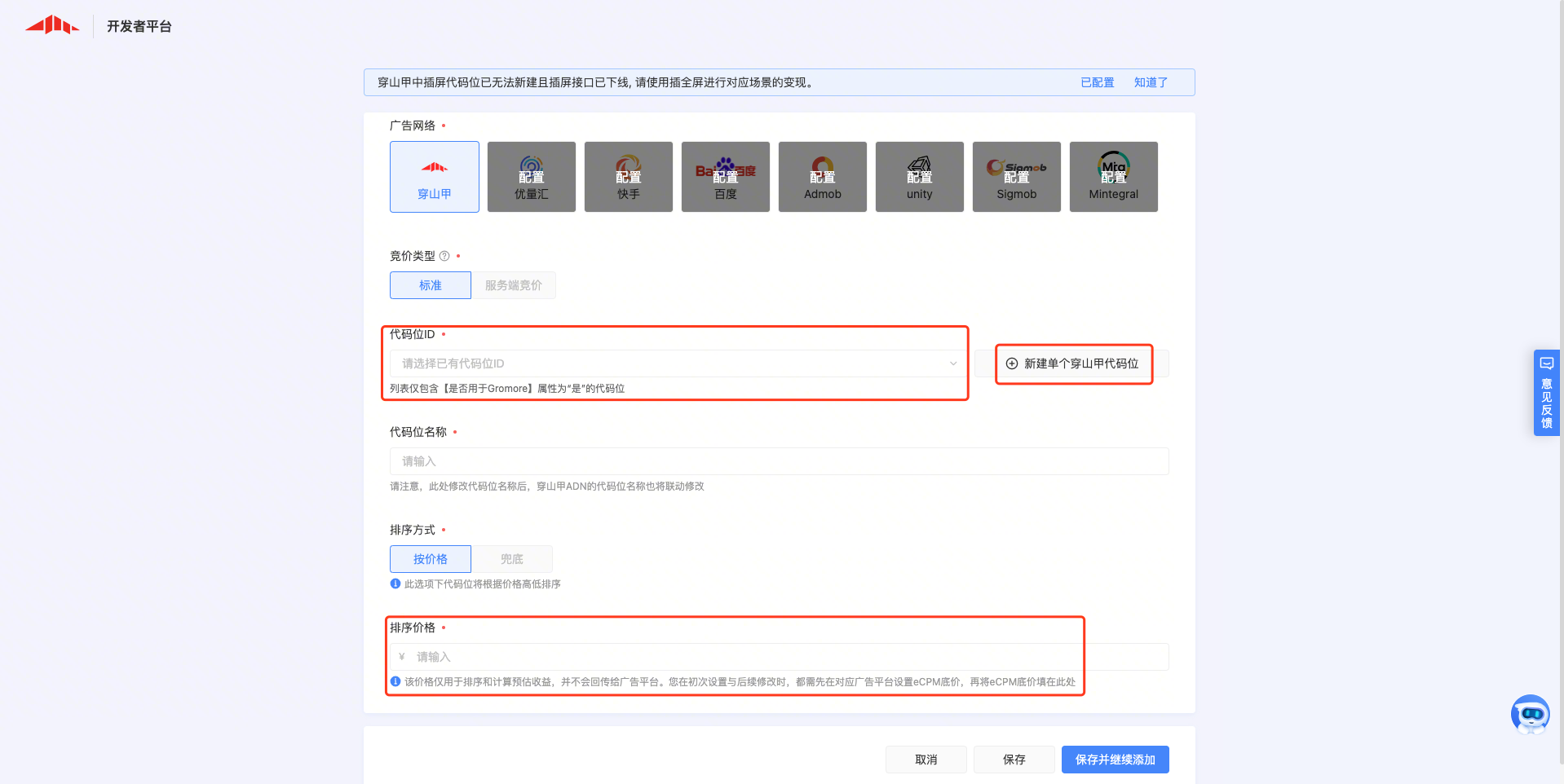Select the 穿山甲 ad network tile
Viewport: 1564px width, 784px height.
coord(434,177)
